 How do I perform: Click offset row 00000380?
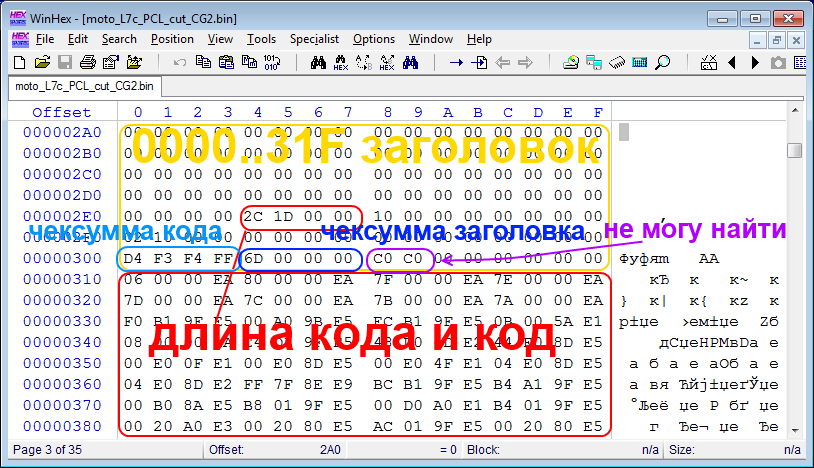point(62,426)
